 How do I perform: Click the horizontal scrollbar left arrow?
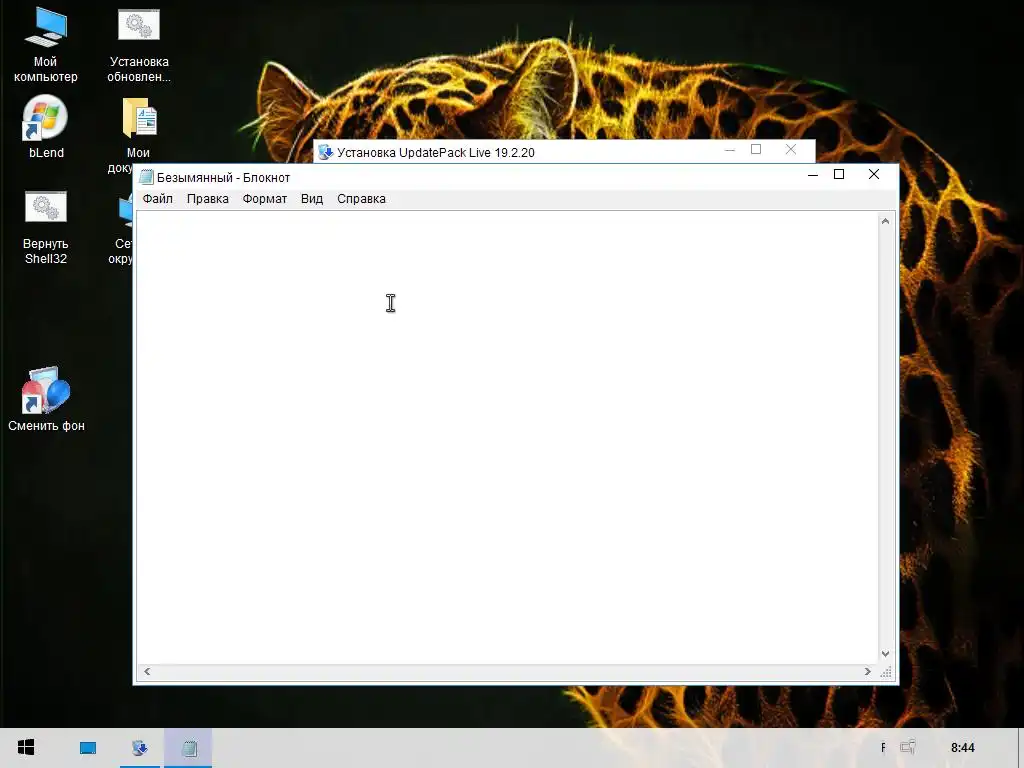[147, 671]
